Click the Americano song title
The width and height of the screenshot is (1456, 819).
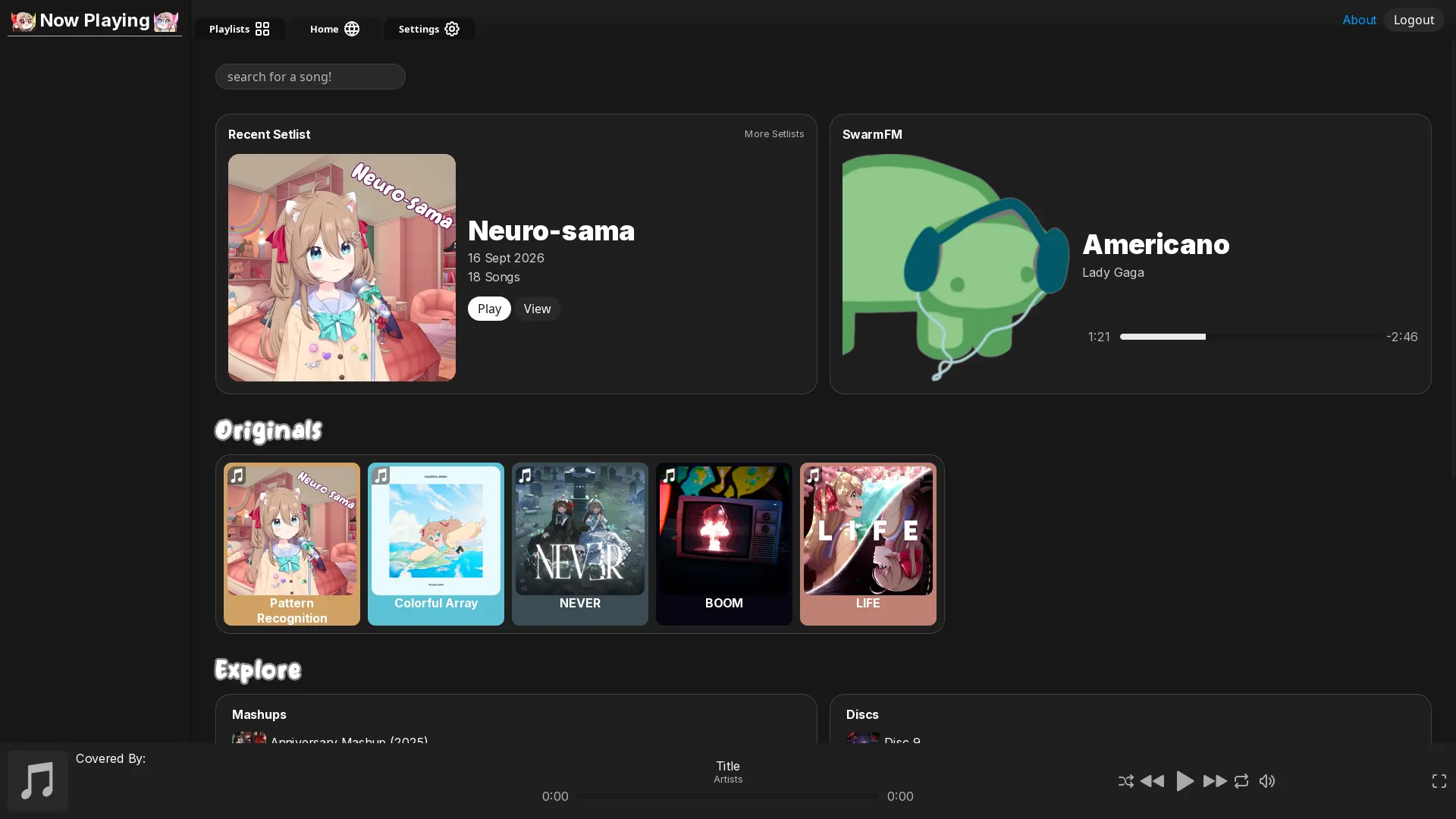pyautogui.click(x=1156, y=244)
